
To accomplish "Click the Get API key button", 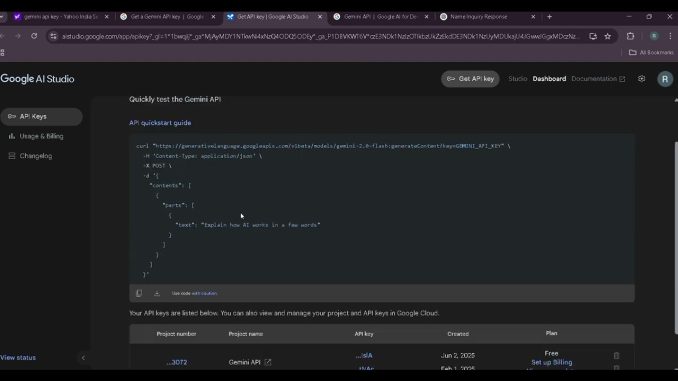I will (470, 79).
